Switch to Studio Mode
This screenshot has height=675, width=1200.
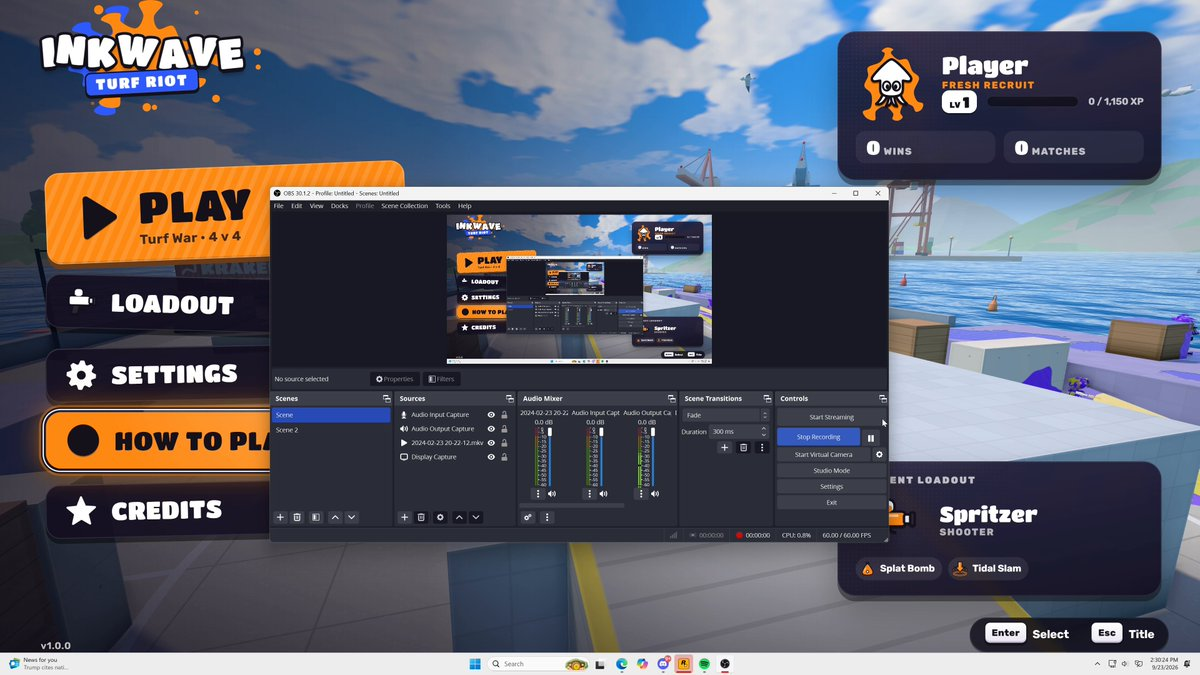[831, 470]
